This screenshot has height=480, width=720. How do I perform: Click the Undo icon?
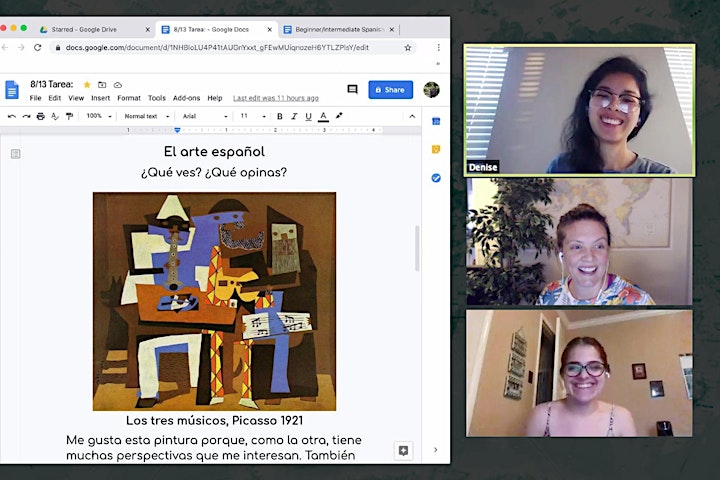[x=12, y=116]
